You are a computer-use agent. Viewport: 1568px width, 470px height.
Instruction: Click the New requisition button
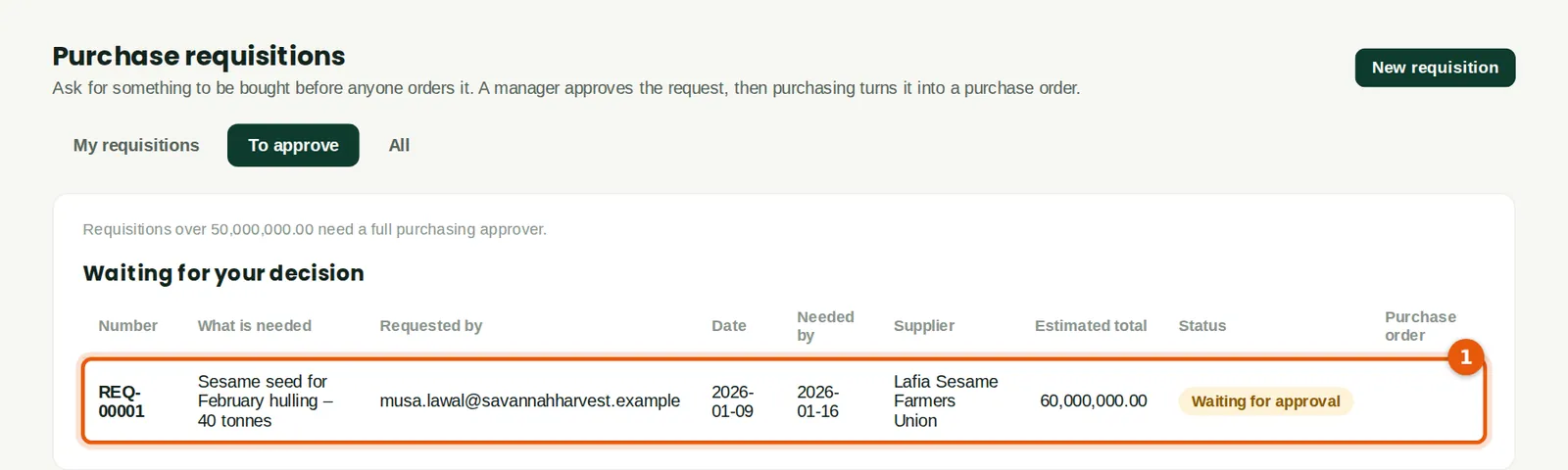1435,68
